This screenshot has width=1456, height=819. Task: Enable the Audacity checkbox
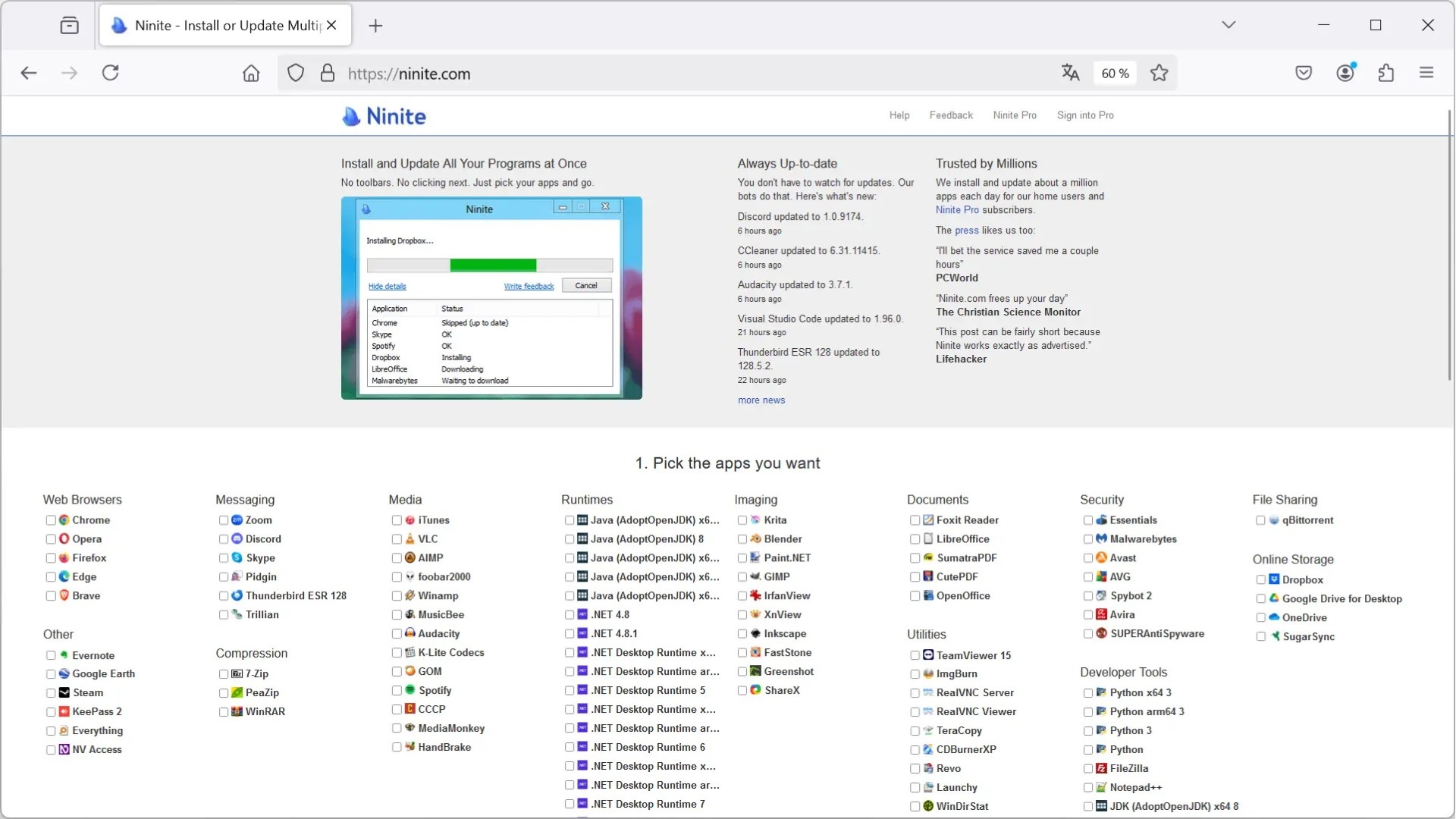coord(397,634)
